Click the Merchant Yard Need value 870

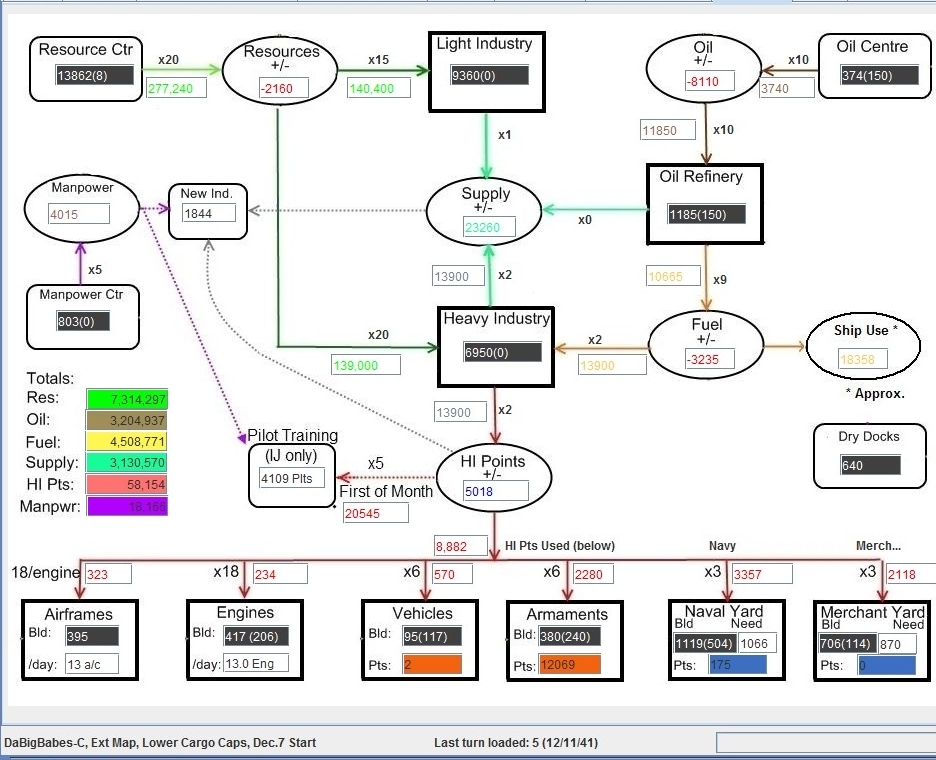tap(897, 644)
